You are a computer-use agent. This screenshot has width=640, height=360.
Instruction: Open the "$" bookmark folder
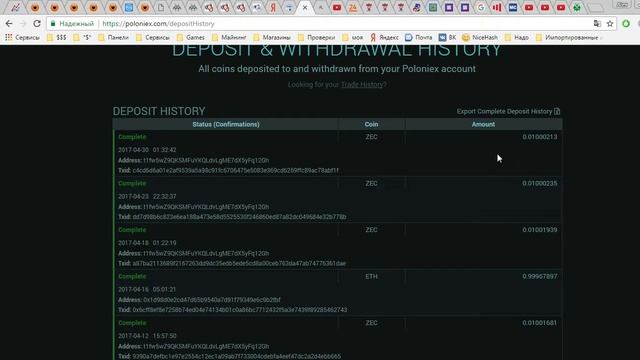pos(82,38)
